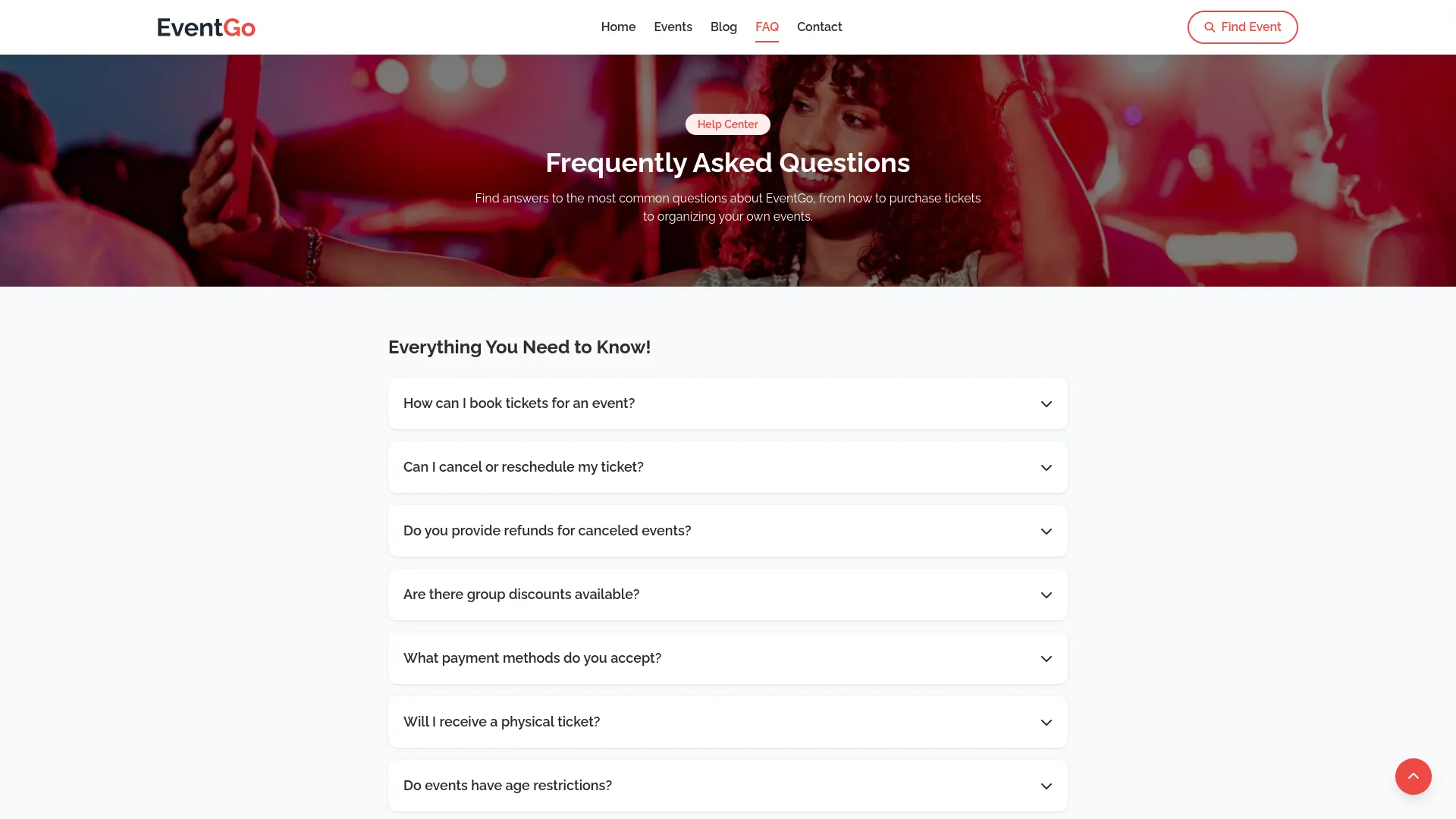
Task: Expand 'What payment methods do you accept?'
Action: tap(727, 658)
